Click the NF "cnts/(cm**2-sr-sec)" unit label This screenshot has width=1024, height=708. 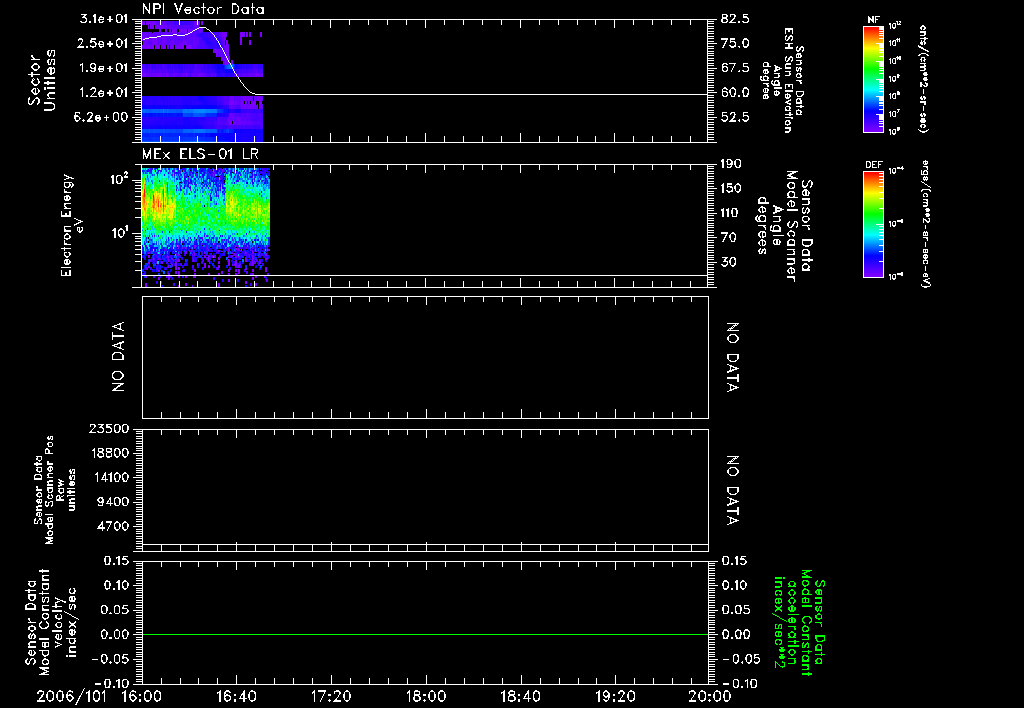pyautogui.click(x=923, y=78)
